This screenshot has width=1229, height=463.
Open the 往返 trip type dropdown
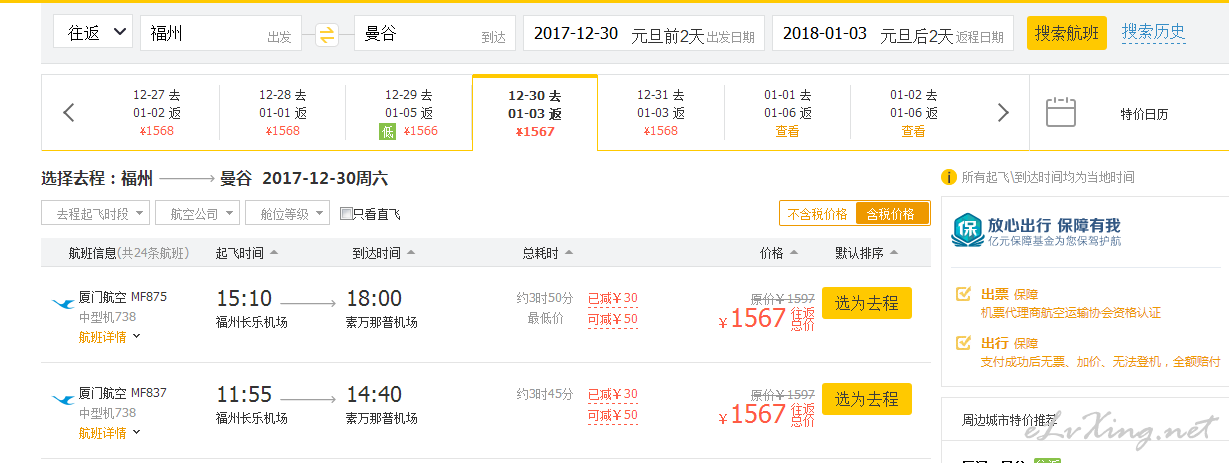[93, 33]
